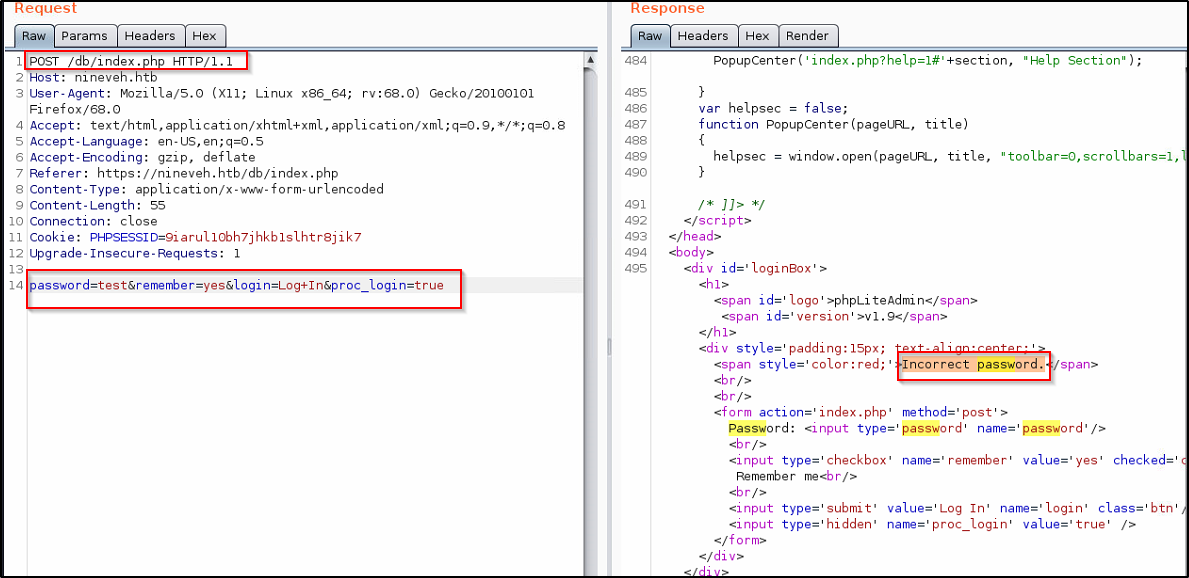Image resolution: width=1189 pixels, height=578 pixels.
Task: Click the PHPSESSID cookie value
Action: [x=263, y=237]
